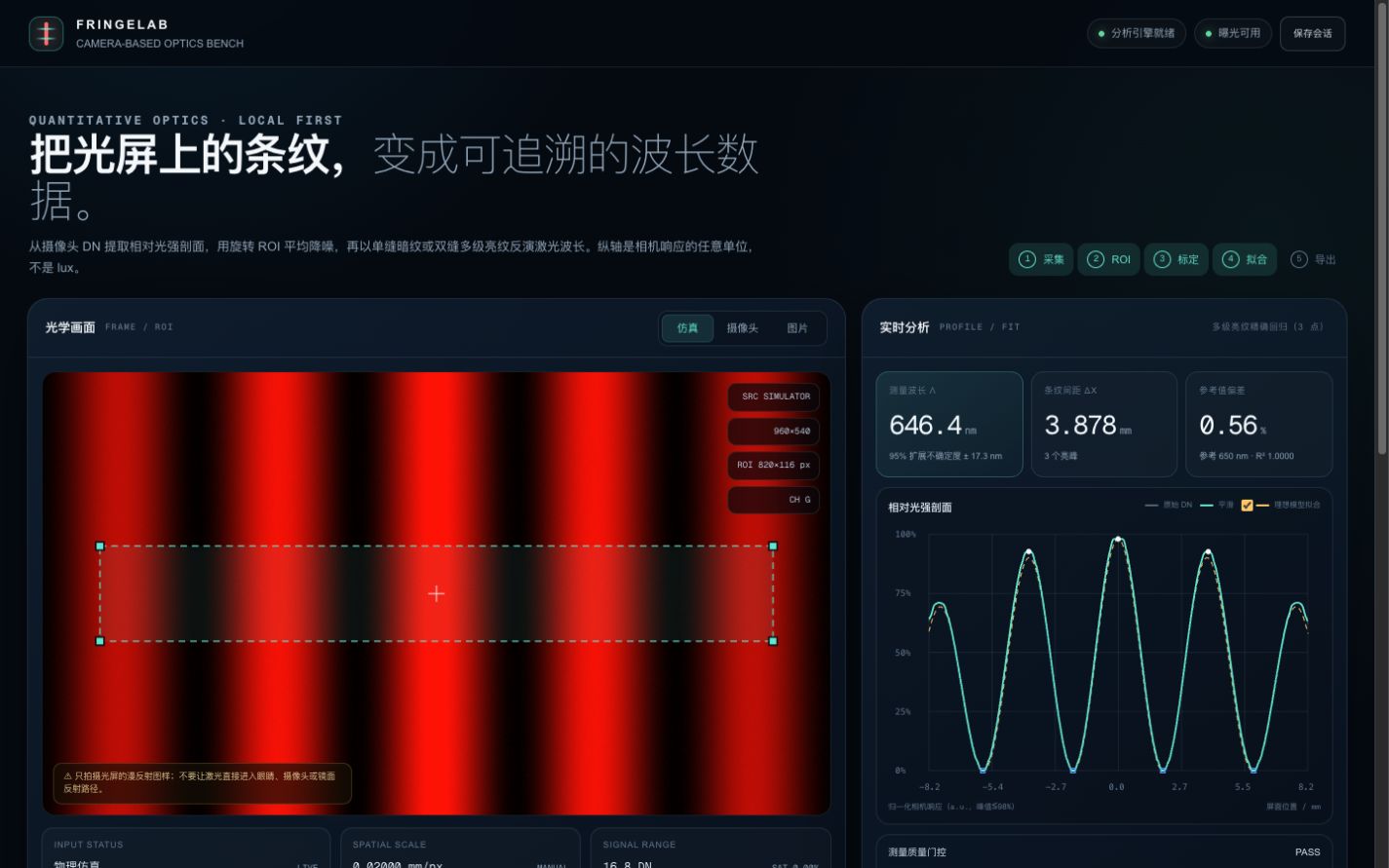Click the fringe spacing 3.878 mm card
1389x868 pixels.
pyautogui.click(x=1103, y=424)
